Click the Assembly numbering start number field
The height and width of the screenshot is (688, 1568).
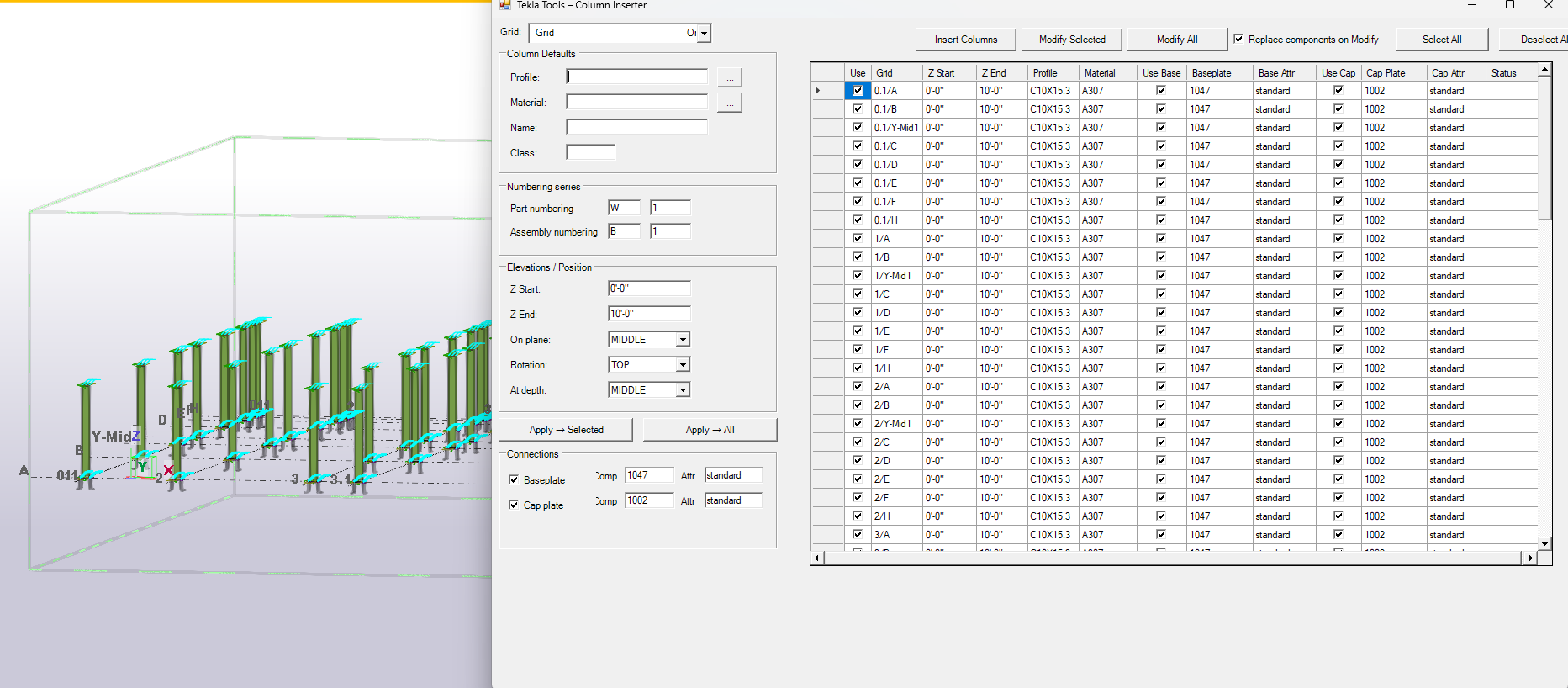coord(670,231)
